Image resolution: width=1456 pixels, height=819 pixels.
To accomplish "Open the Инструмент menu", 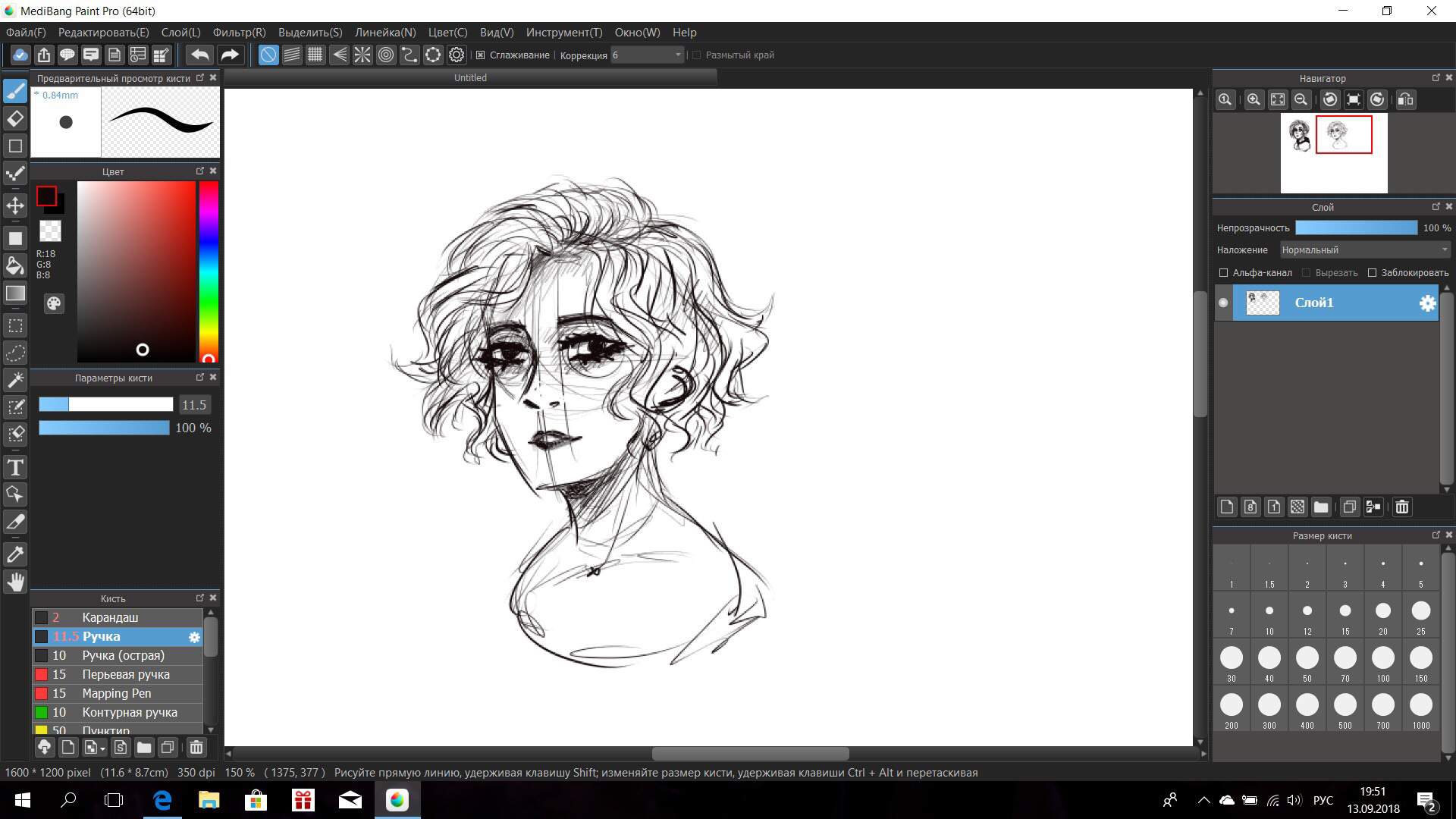I will [564, 33].
